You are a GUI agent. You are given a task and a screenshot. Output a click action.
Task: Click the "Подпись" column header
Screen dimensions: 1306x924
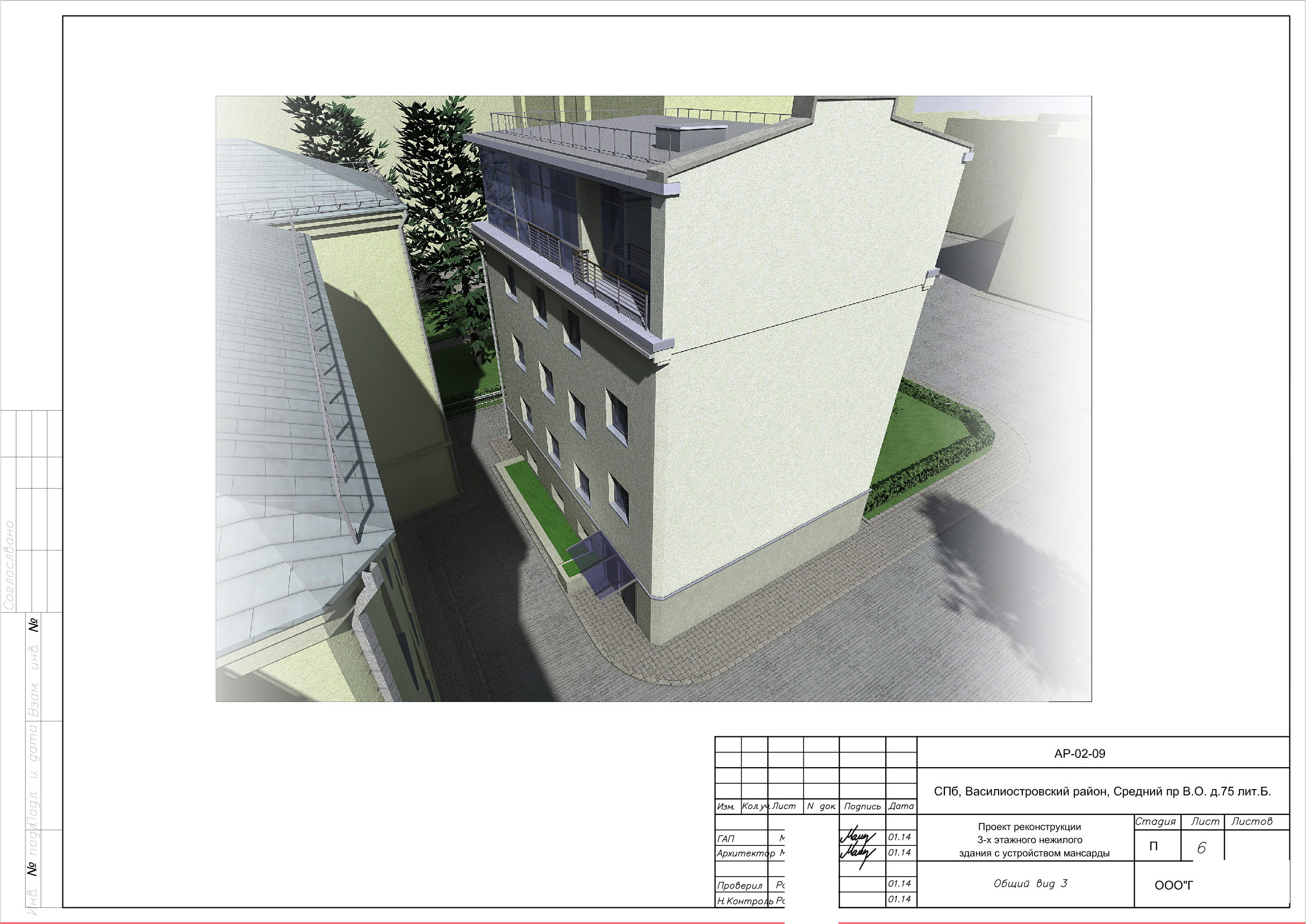[x=862, y=806]
